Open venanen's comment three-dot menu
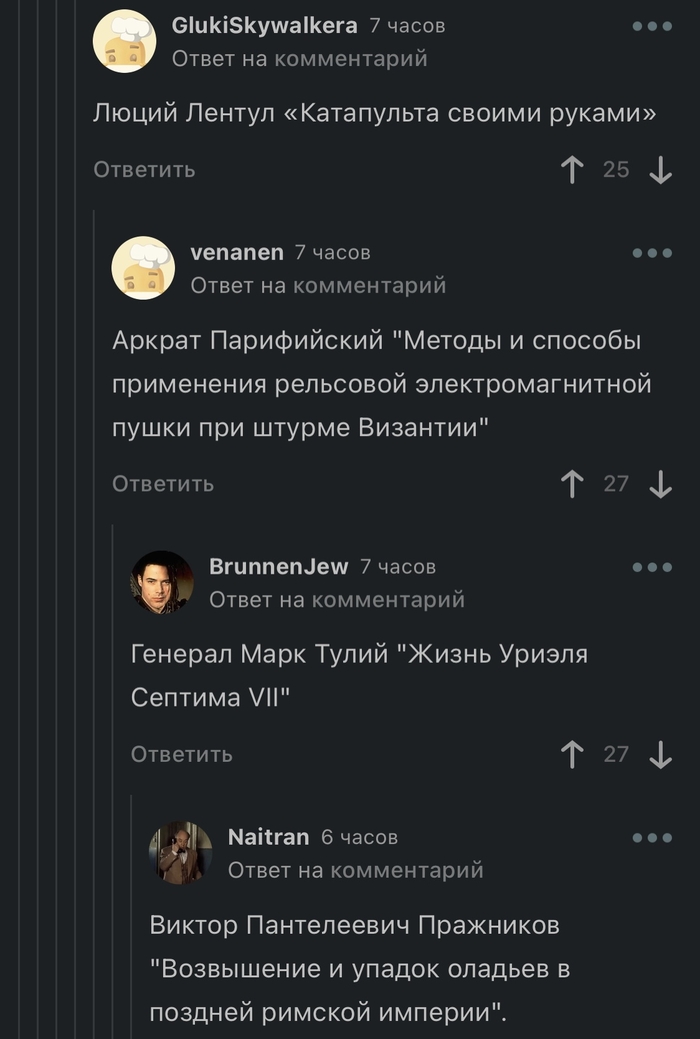Screen dimensions: 700x1039 652,253
